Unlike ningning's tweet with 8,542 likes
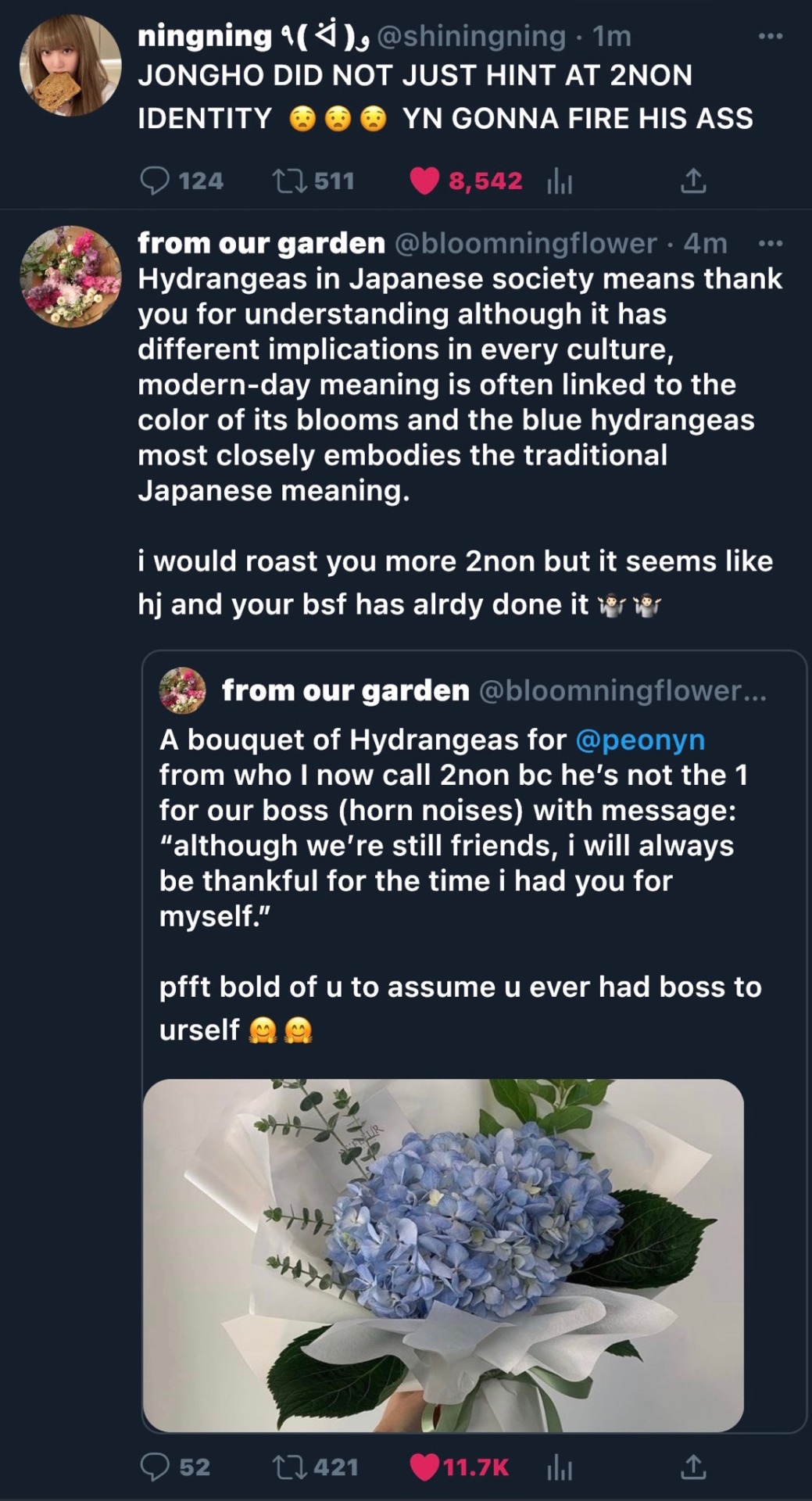The width and height of the screenshot is (812, 1501). [x=425, y=181]
